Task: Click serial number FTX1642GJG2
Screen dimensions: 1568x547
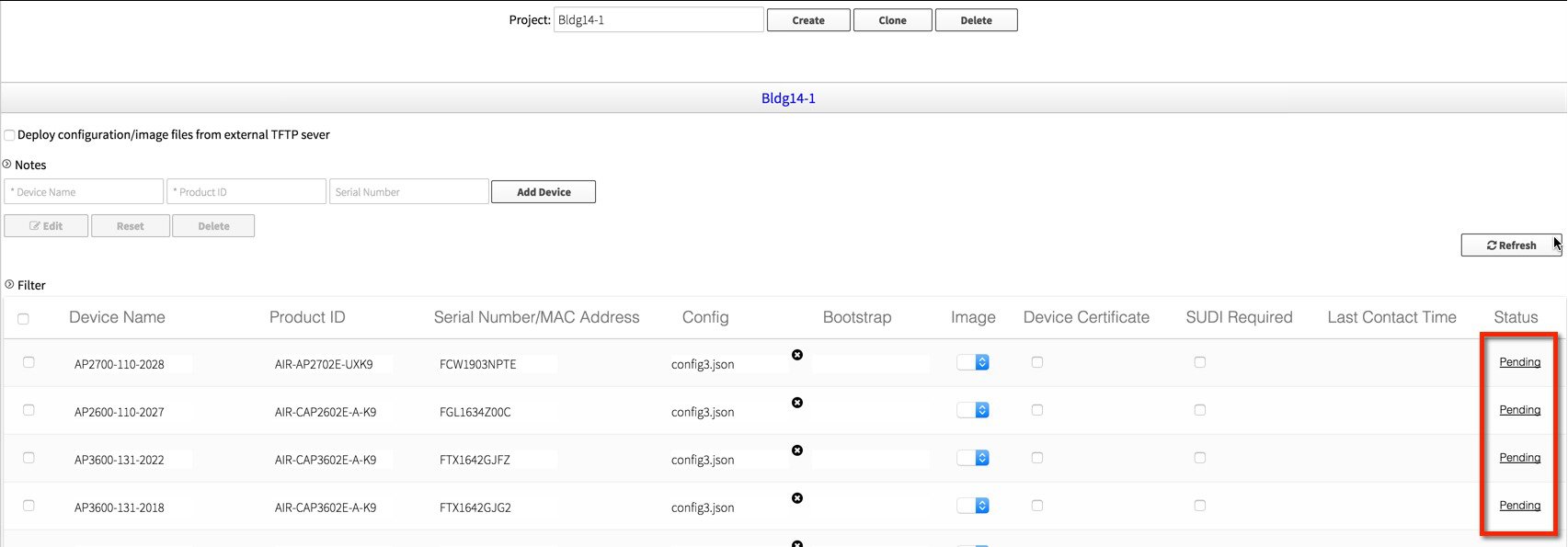Action: point(475,508)
